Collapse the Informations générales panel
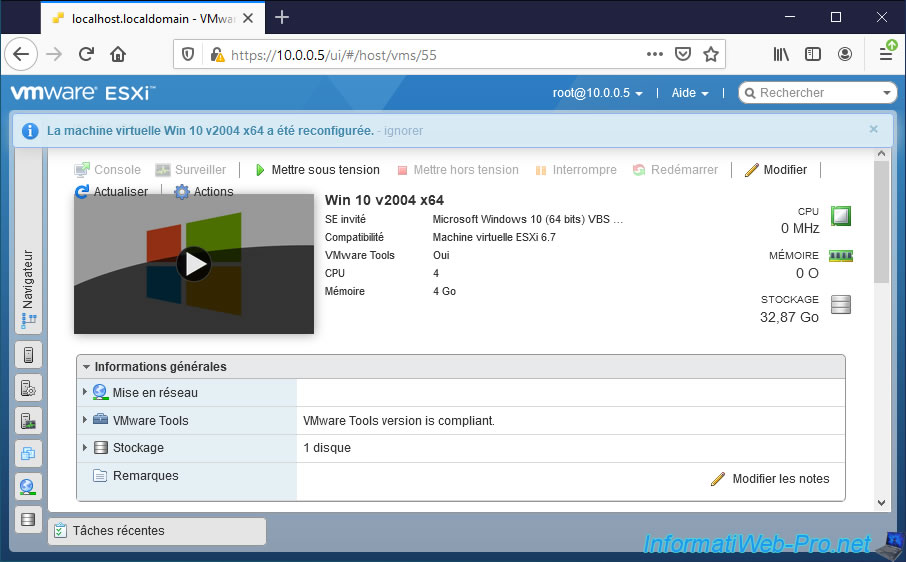This screenshot has height=562, width=906. click(x=87, y=367)
